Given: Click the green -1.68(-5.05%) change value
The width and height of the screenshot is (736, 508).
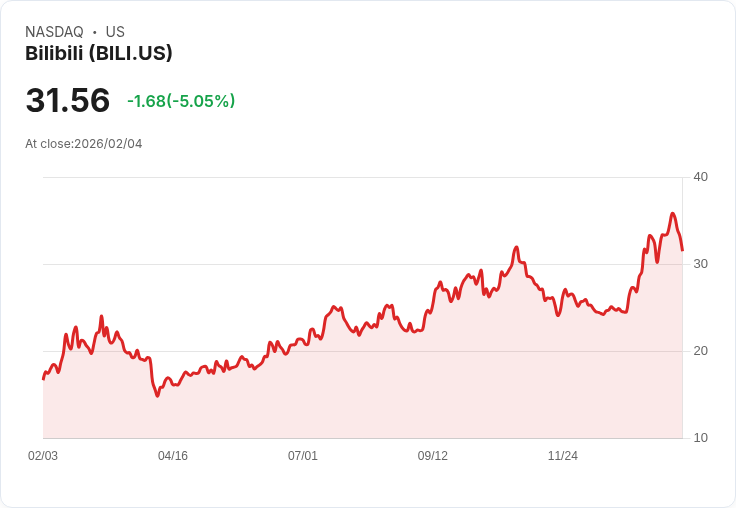Looking at the screenshot, I should [181, 101].
